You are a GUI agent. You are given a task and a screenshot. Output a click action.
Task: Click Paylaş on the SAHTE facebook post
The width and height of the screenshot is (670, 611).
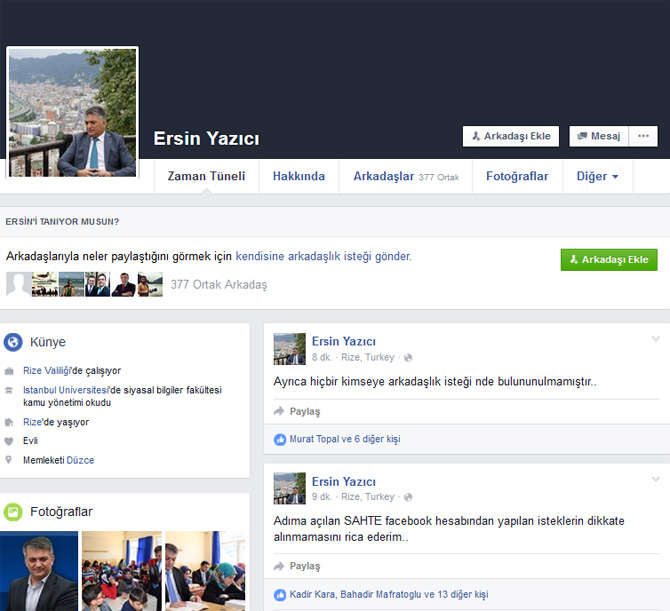click(297, 566)
